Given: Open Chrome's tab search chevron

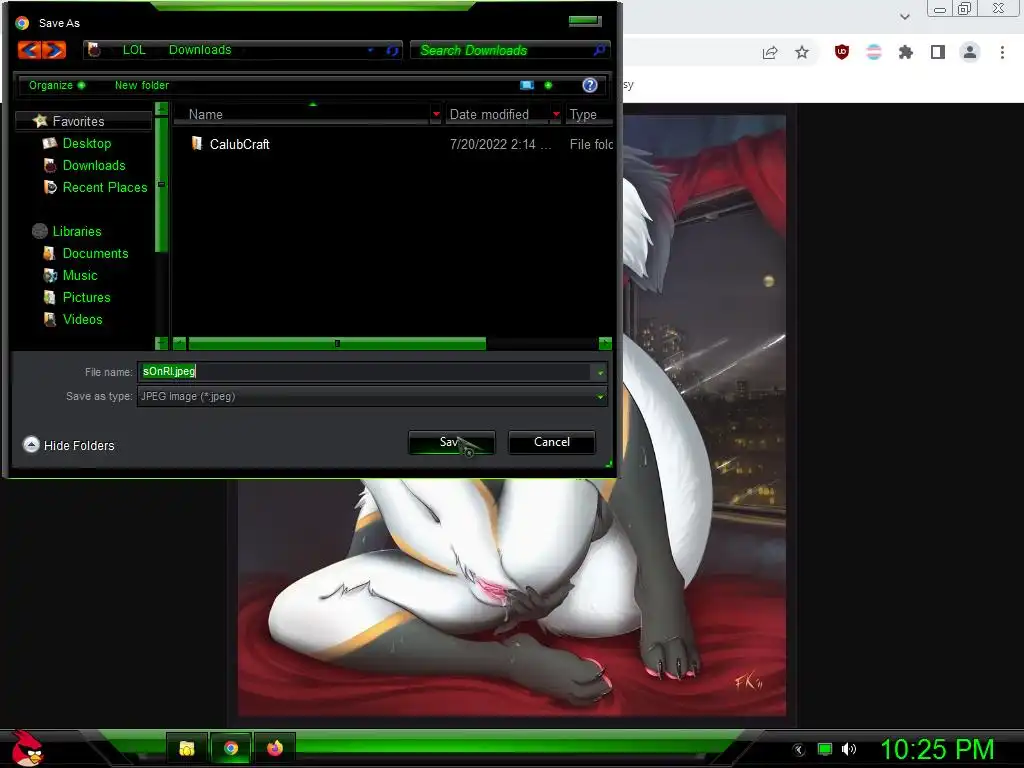Looking at the screenshot, I should click(x=904, y=16).
